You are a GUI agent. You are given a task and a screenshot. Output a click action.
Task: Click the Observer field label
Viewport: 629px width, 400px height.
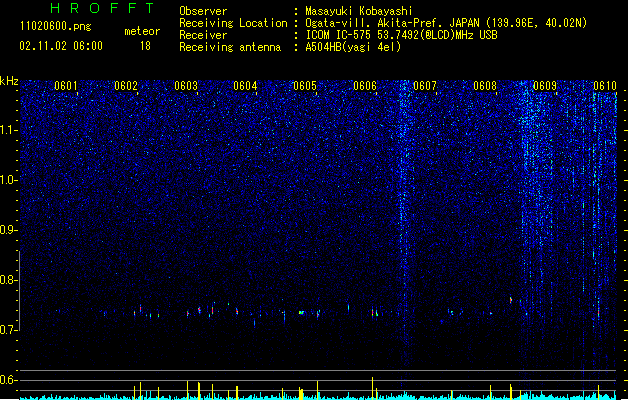pyautogui.click(x=203, y=11)
